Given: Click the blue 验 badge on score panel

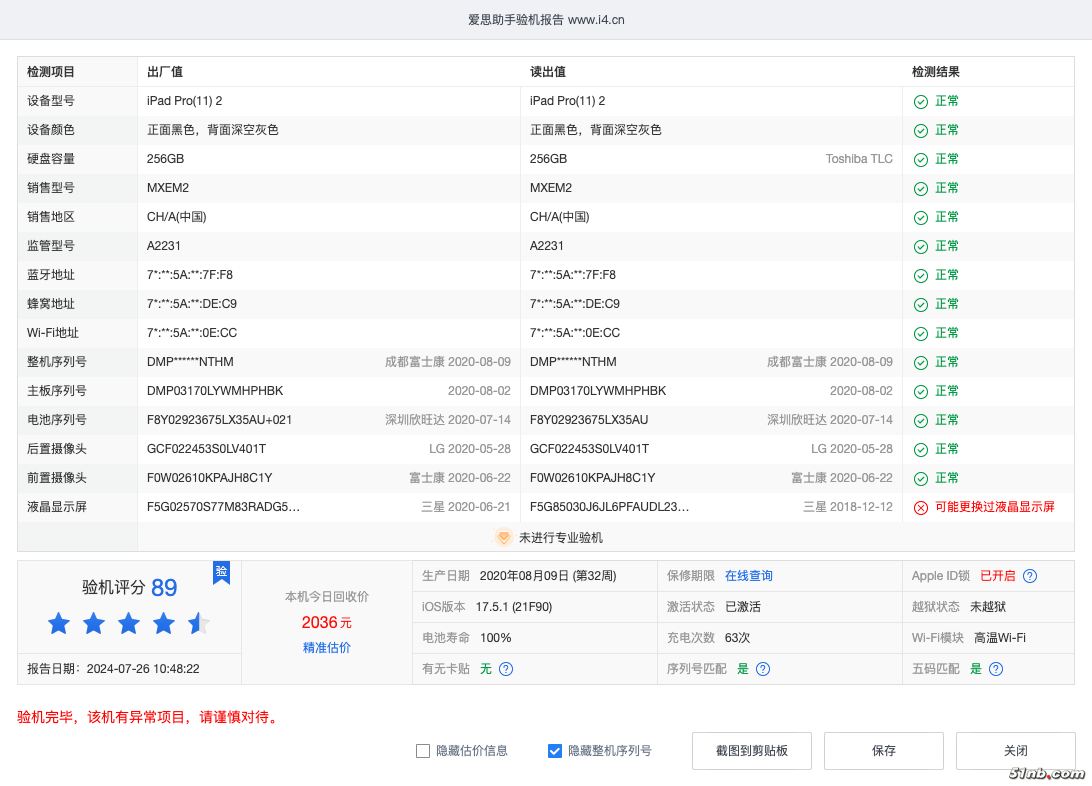Looking at the screenshot, I should pos(221,571).
